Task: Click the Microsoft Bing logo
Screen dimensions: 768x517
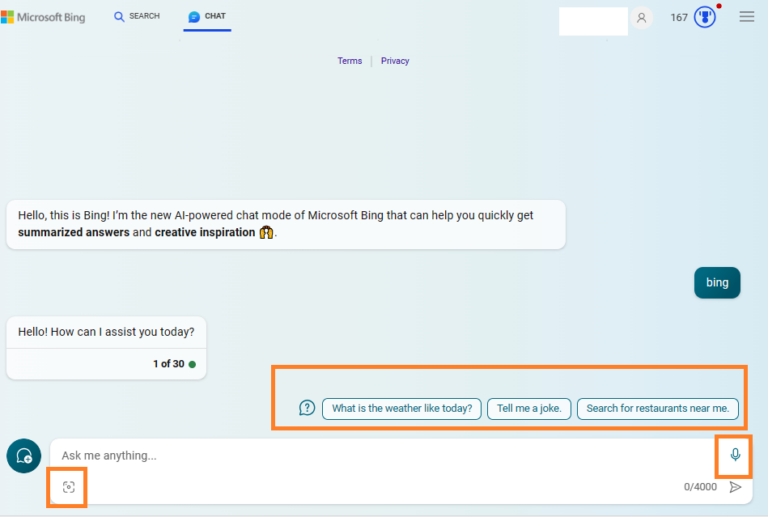Action: pyautogui.click(x=43, y=17)
